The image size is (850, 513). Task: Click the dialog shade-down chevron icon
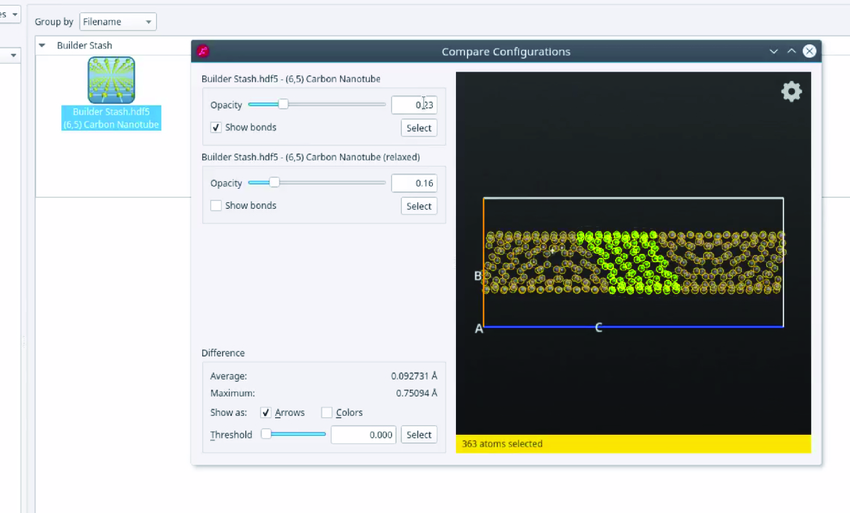coord(773,51)
